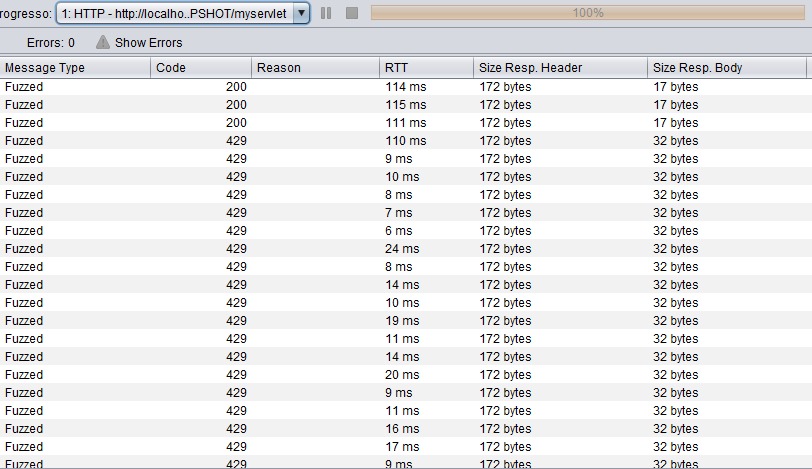This screenshot has height=469, width=812.
Task: Select the 429 row with RTT 110 ms
Action: [406, 141]
